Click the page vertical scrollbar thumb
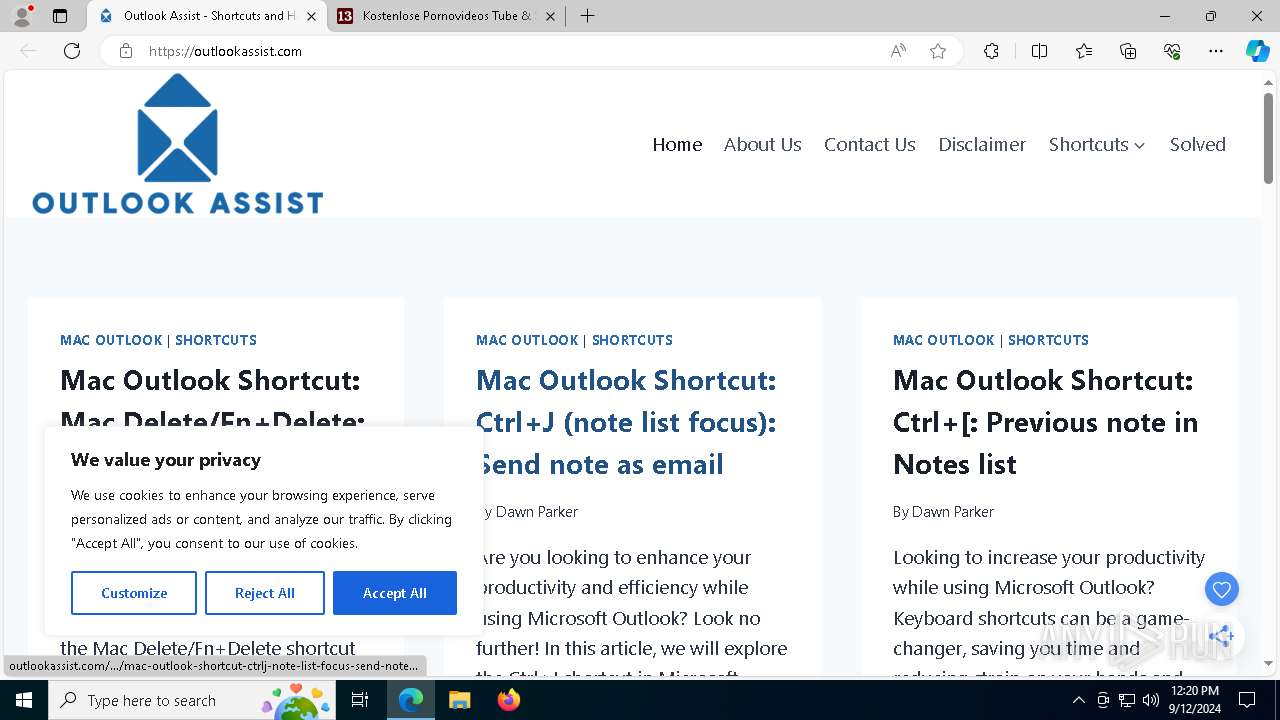1280x720 pixels. point(1268,140)
